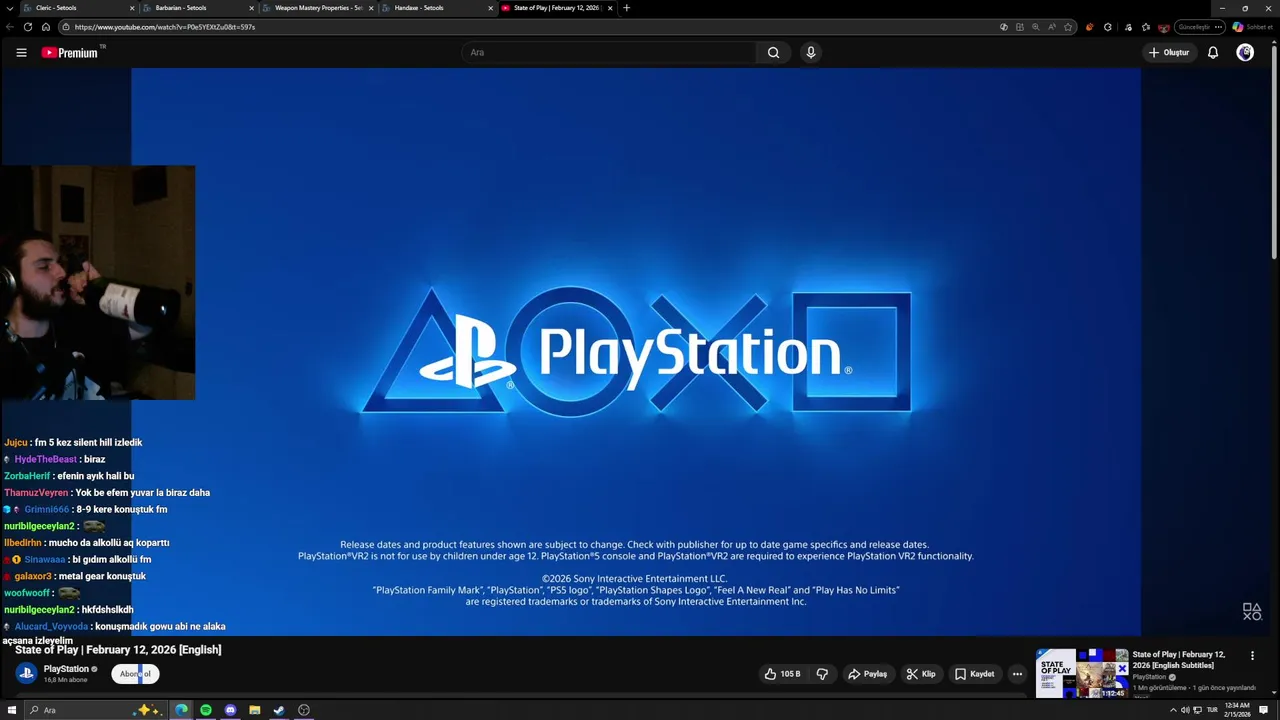The height and width of the screenshot is (720, 1280).
Task: Open more actions three-dot menu under video
Action: point(1018,674)
